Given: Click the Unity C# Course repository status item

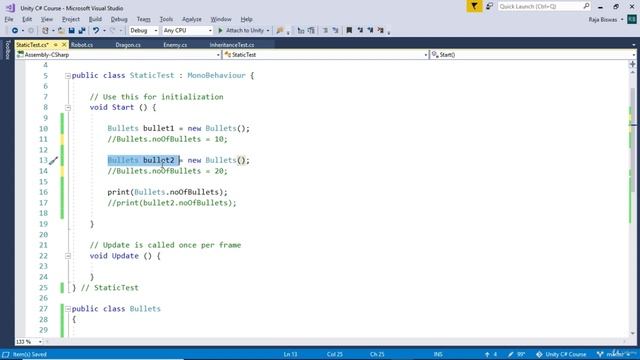Looking at the screenshot, I should tap(561, 354).
